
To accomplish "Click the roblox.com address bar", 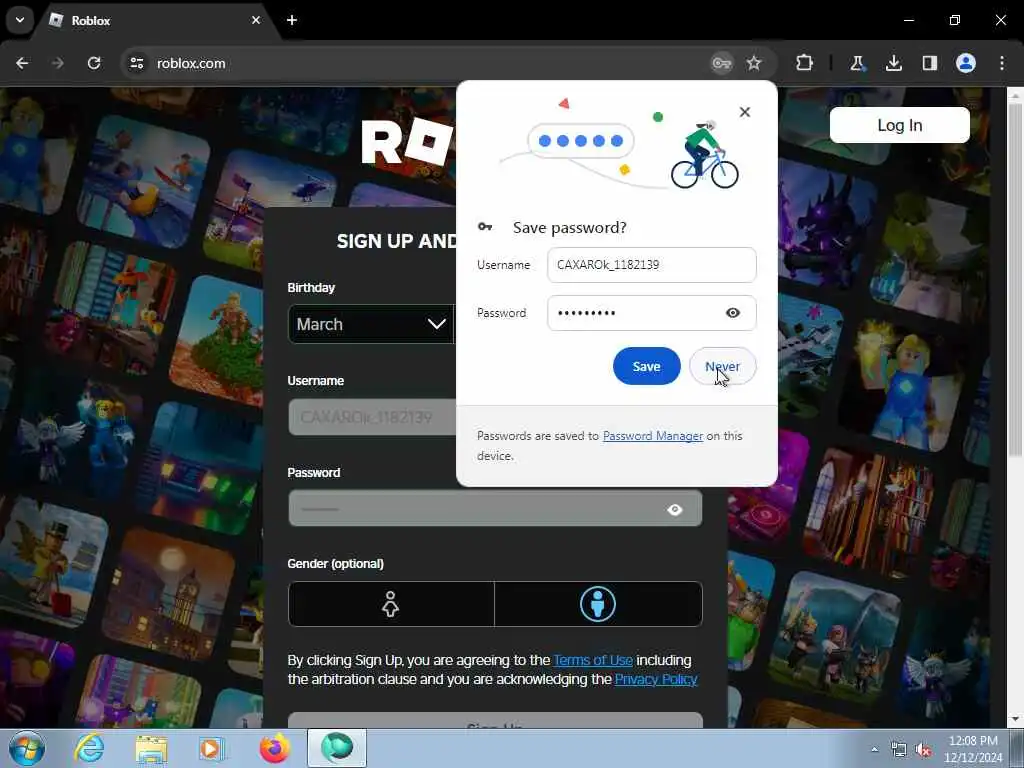I will 418,63.
